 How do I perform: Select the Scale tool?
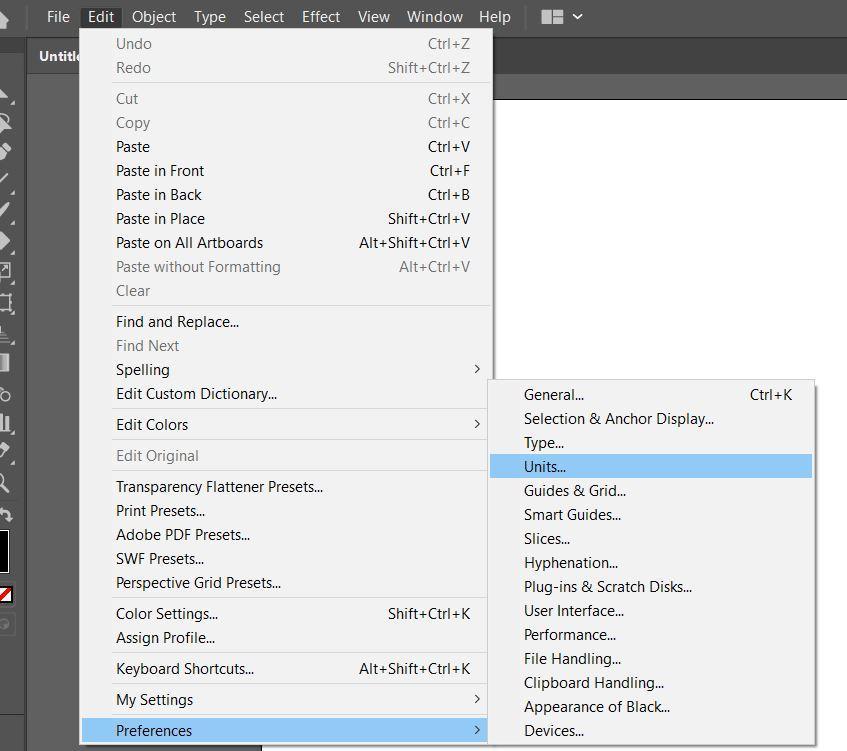point(4,271)
